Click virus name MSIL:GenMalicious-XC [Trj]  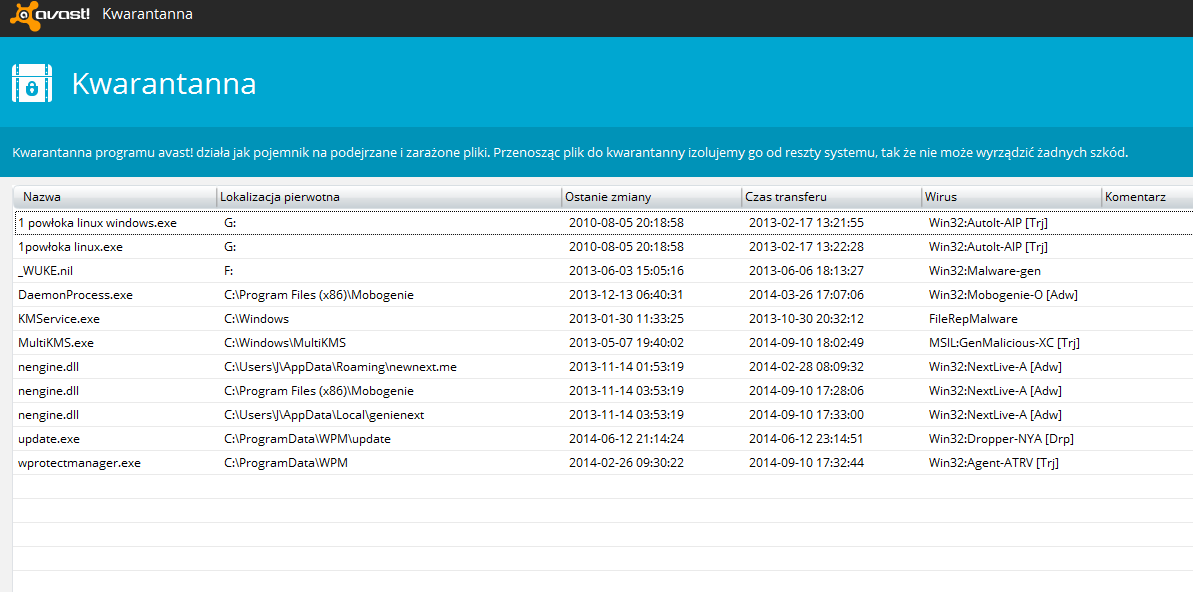point(1004,342)
